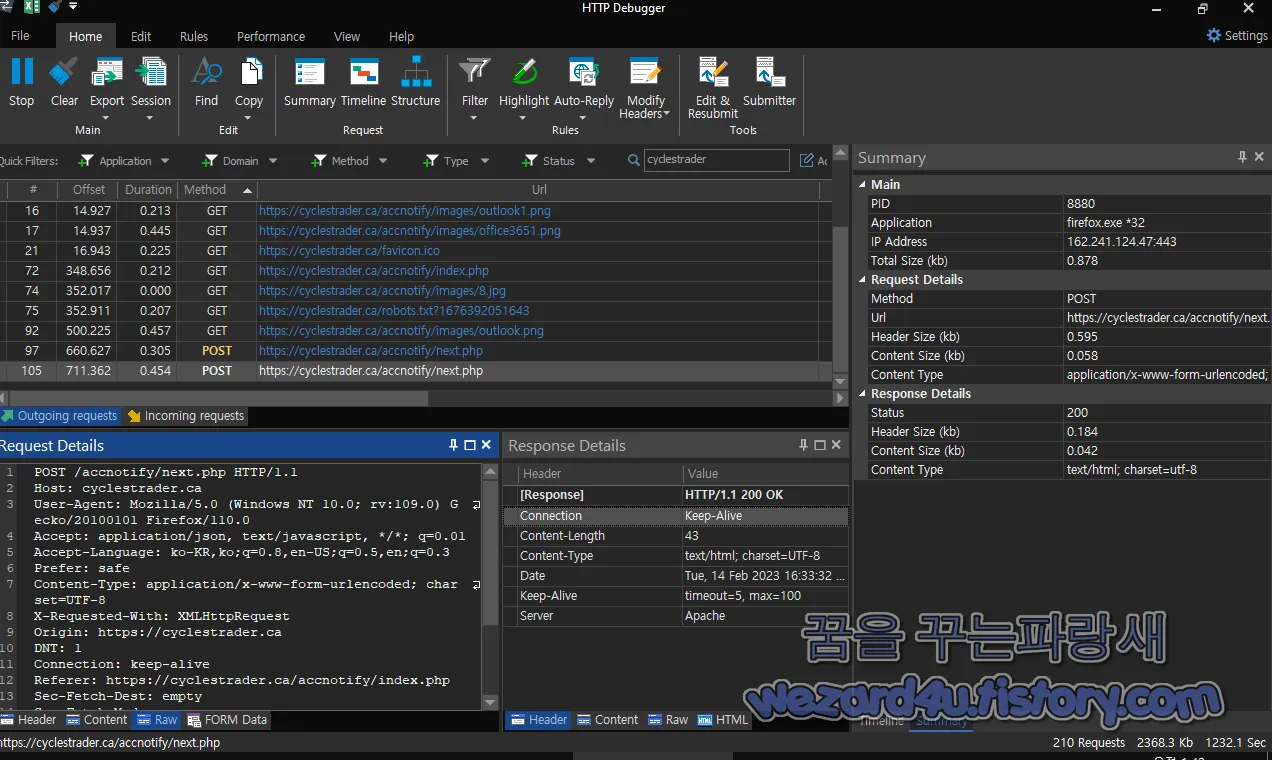This screenshot has height=760, width=1272.
Task: Click the Edit & Resubmit icon
Action: pos(713,73)
